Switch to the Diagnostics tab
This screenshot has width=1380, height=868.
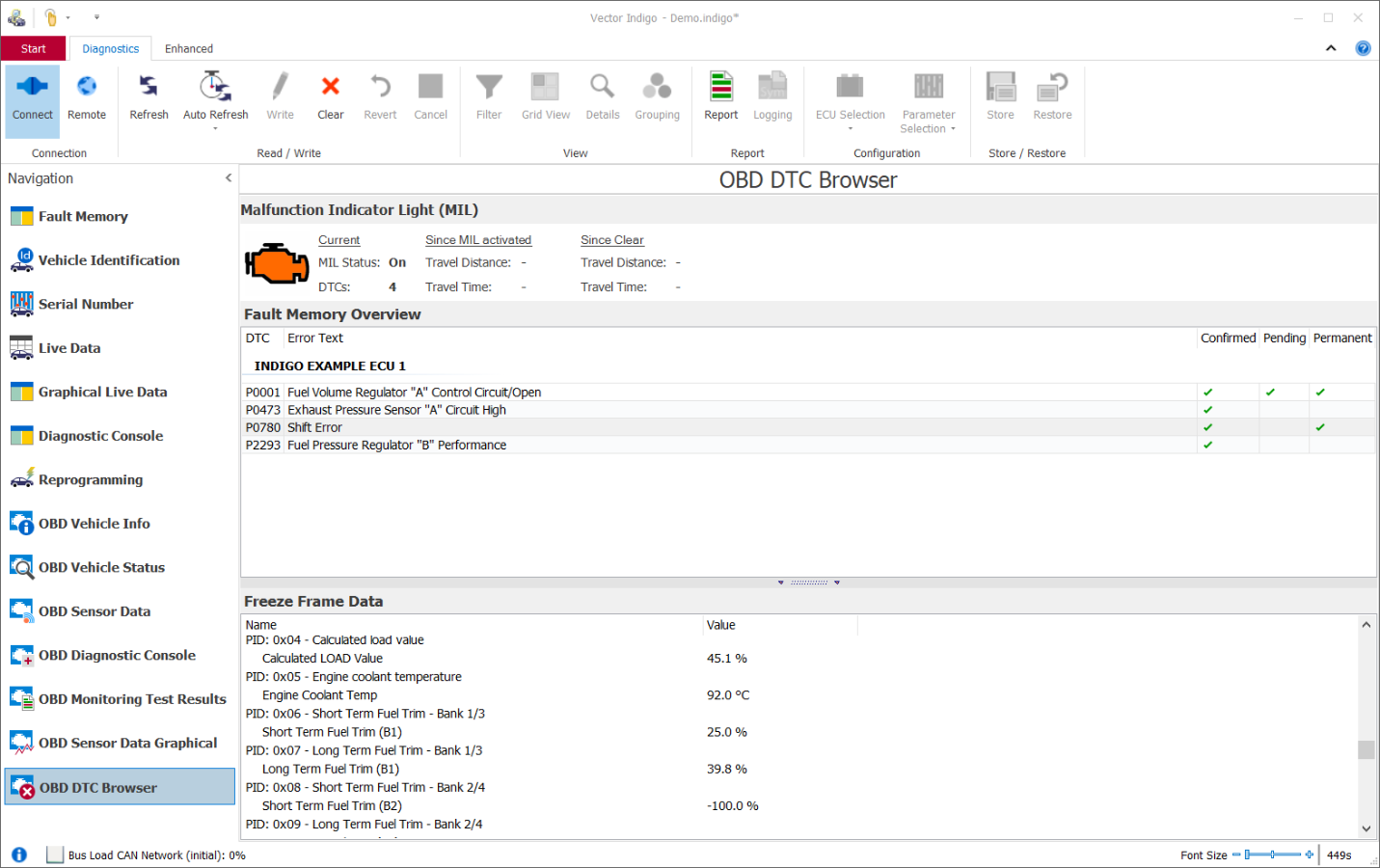tap(110, 48)
